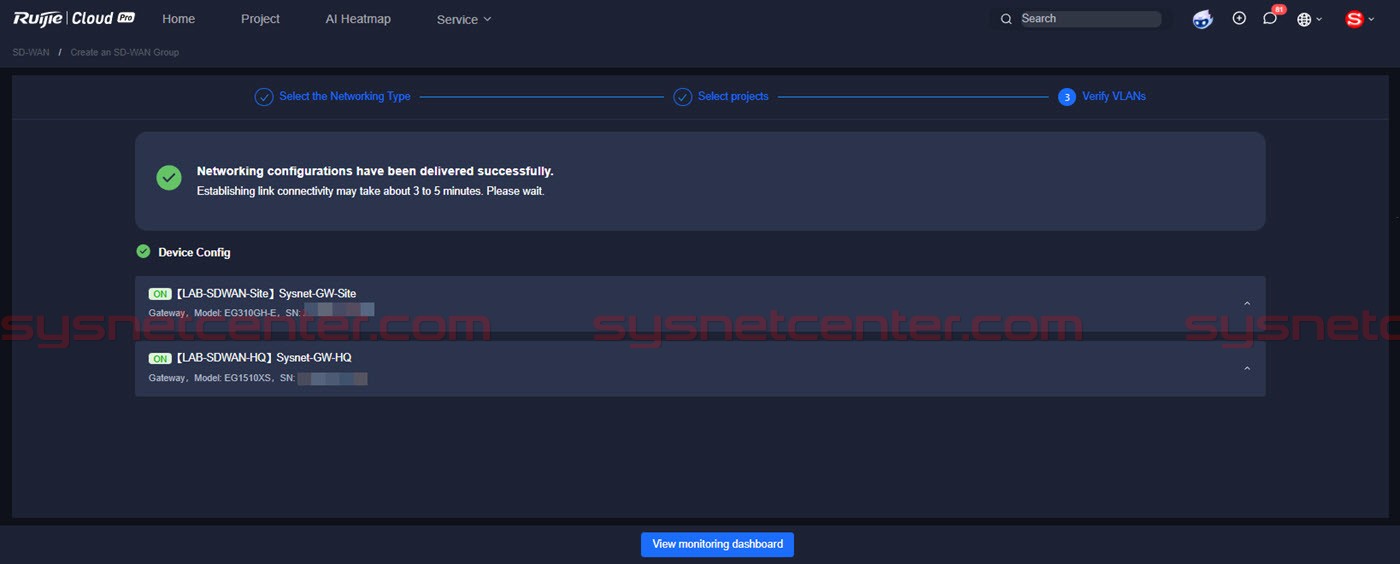Click View monitoring dashboard button

(717, 544)
